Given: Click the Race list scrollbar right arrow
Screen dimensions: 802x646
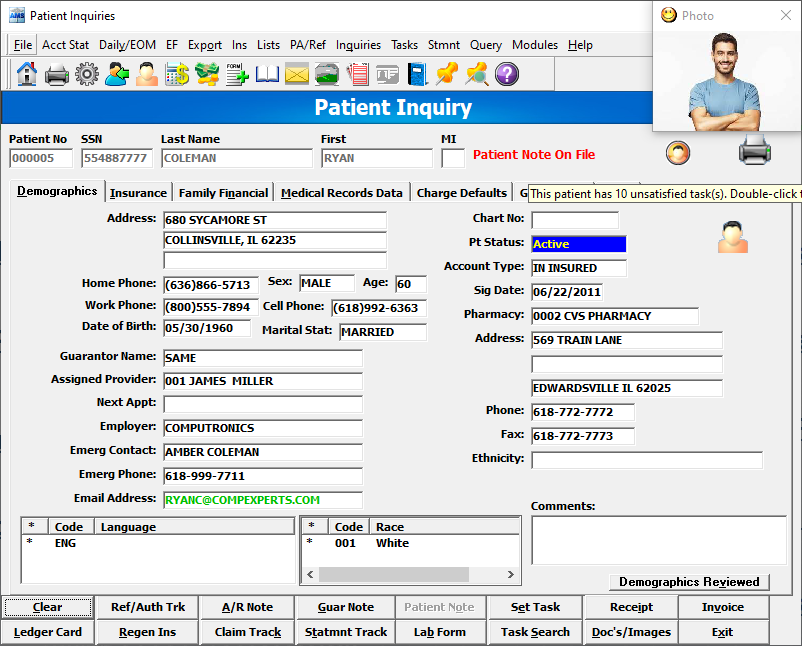Looking at the screenshot, I should click(x=510, y=574).
